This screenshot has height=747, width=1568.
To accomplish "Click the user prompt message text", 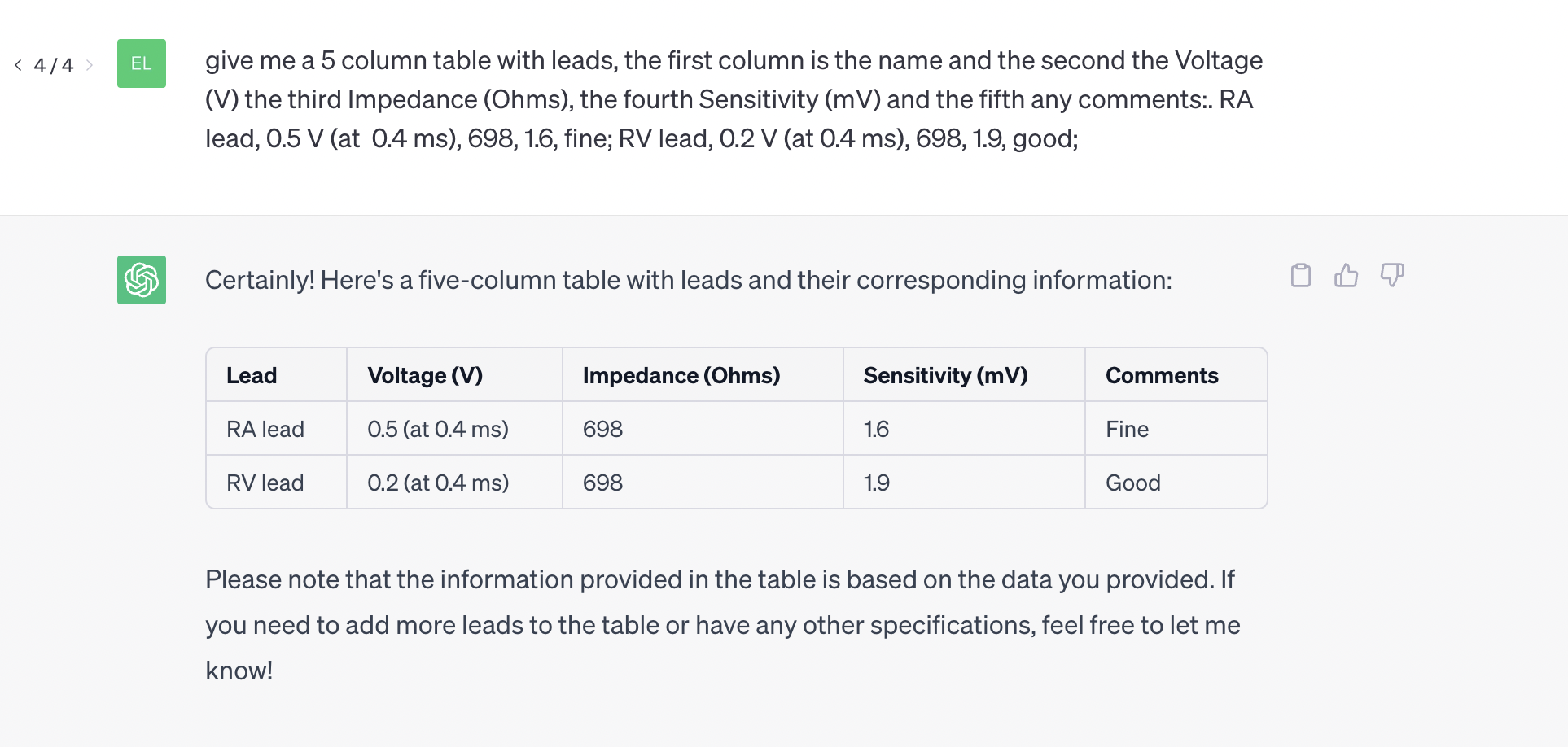I will pyautogui.click(x=734, y=99).
